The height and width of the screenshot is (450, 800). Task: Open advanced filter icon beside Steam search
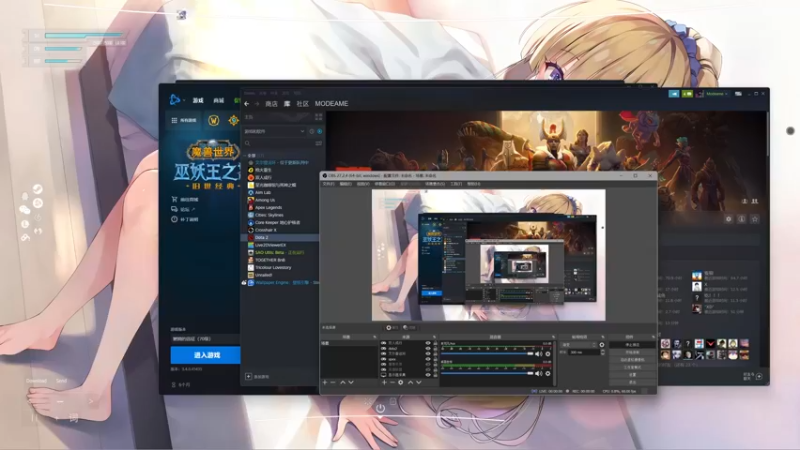click(x=319, y=143)
